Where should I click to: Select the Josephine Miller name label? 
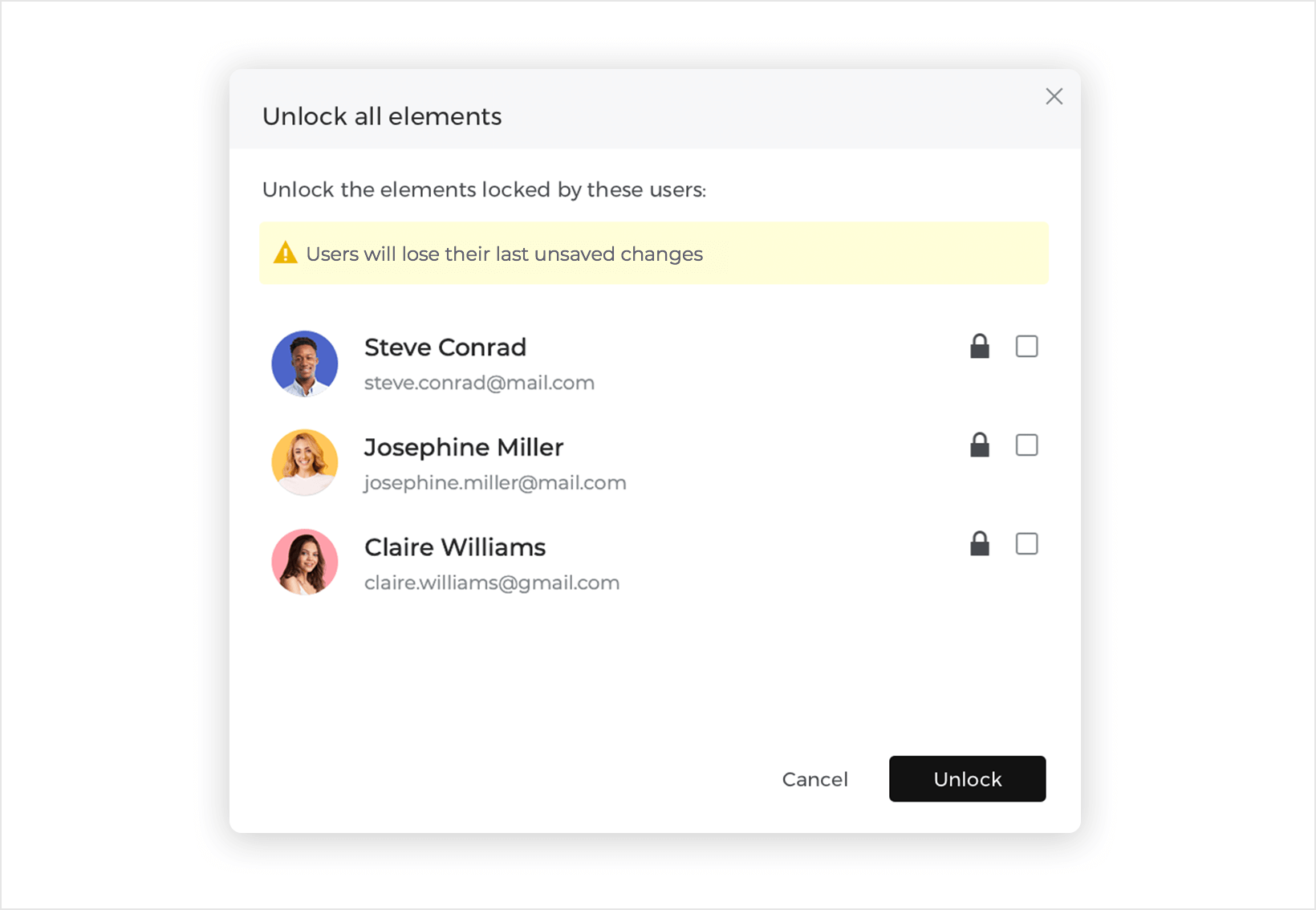(x=464, y=448)
